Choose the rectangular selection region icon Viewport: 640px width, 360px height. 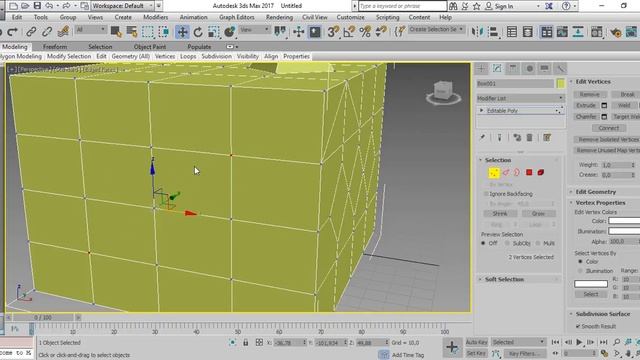[148, 31]
